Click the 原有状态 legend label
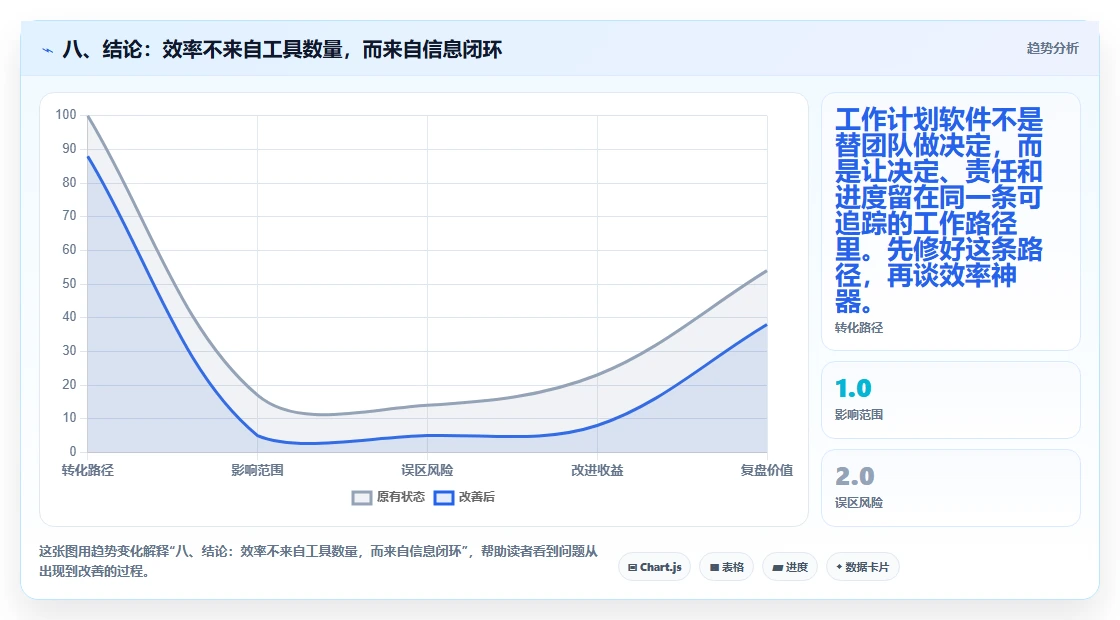Viewport: 1120px width, 620px height. pyautogui.click(x=401, y=497)
